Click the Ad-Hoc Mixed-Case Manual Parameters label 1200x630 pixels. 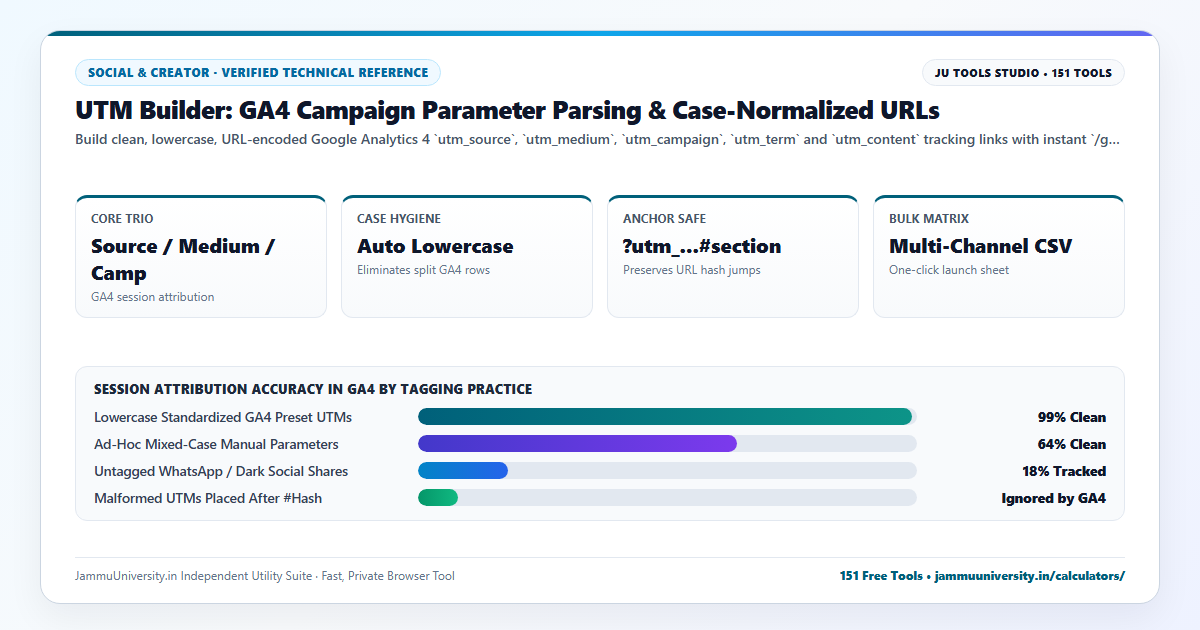point(216,444)
